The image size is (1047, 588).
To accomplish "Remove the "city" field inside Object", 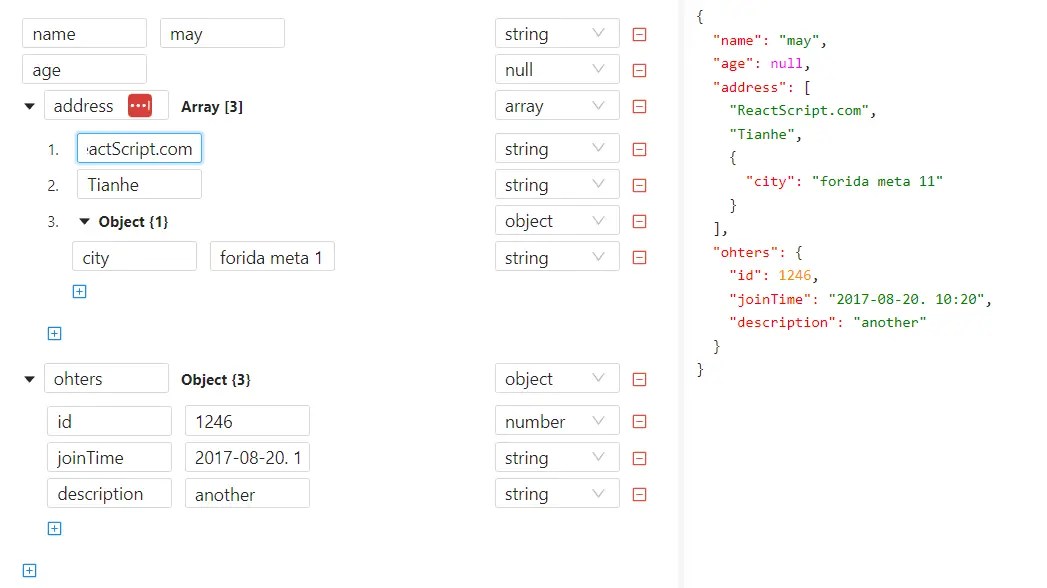I will tap(639, 257).
